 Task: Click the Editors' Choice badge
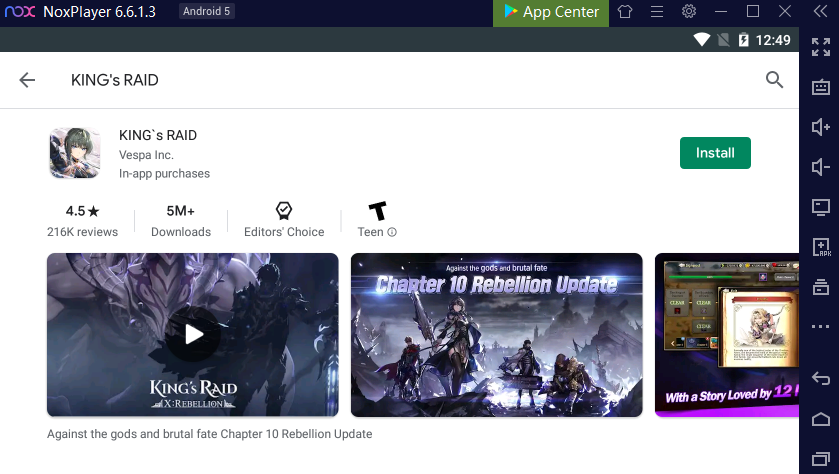[284, 220]
